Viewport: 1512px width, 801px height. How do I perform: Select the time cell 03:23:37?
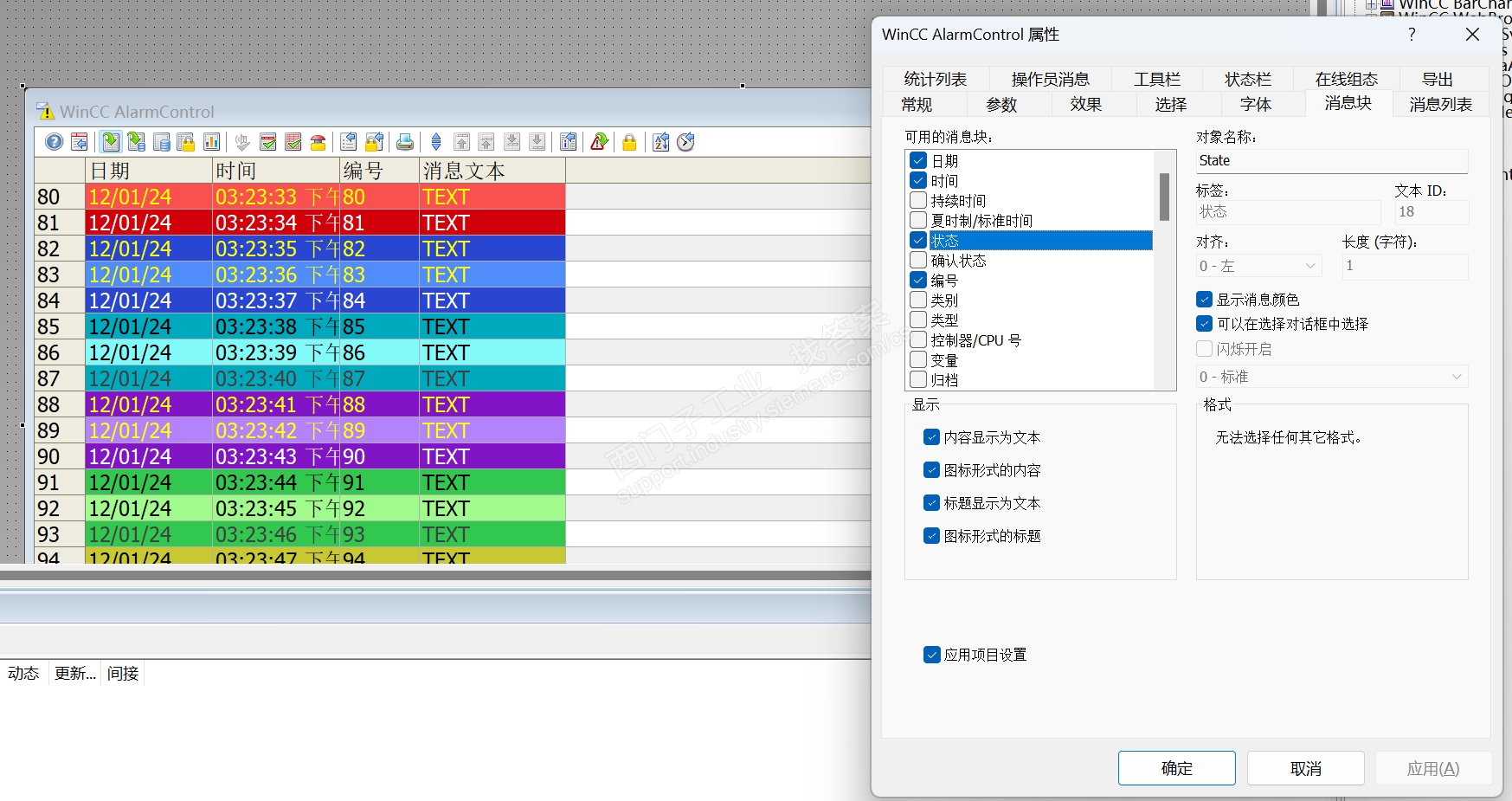coord(276,300)
